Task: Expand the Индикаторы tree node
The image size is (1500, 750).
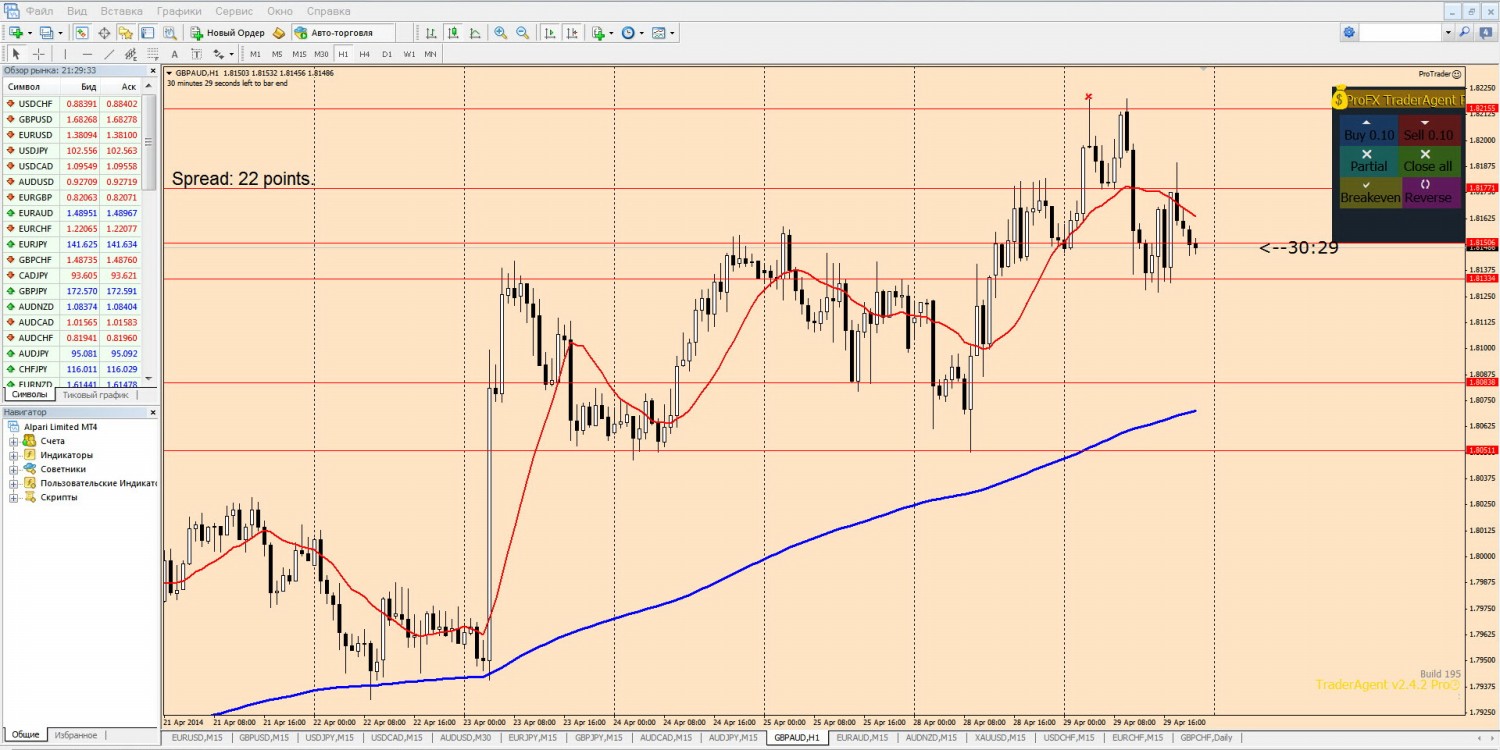Action: tap(14, 455)
